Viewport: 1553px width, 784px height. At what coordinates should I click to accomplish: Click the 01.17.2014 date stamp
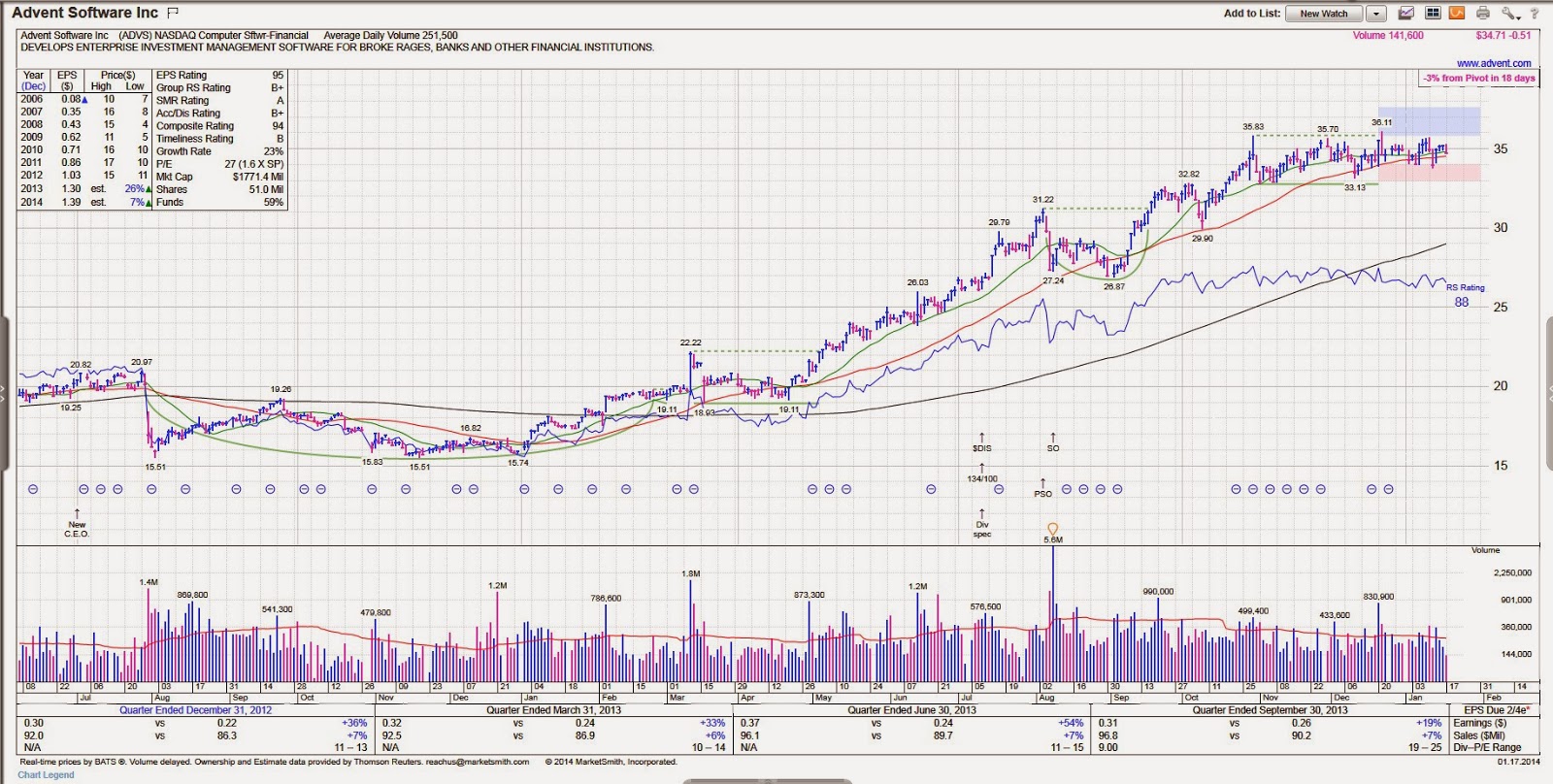pyautogui.click(x=1517, y=762)
